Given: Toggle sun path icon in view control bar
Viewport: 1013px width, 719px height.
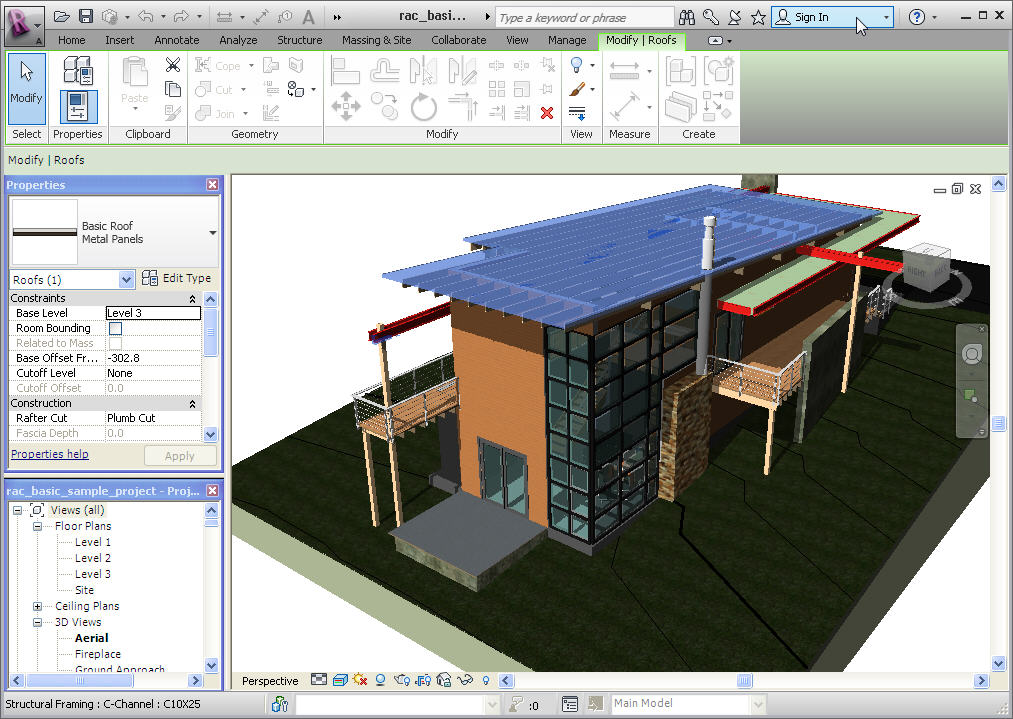Looking at the screenshot, I should 360,681.
